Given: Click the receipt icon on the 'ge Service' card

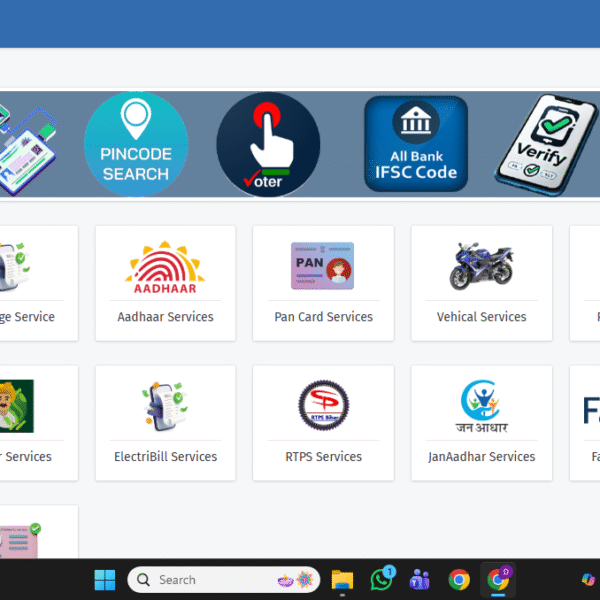Looking at the screenshot, I should tap(15, 266).
